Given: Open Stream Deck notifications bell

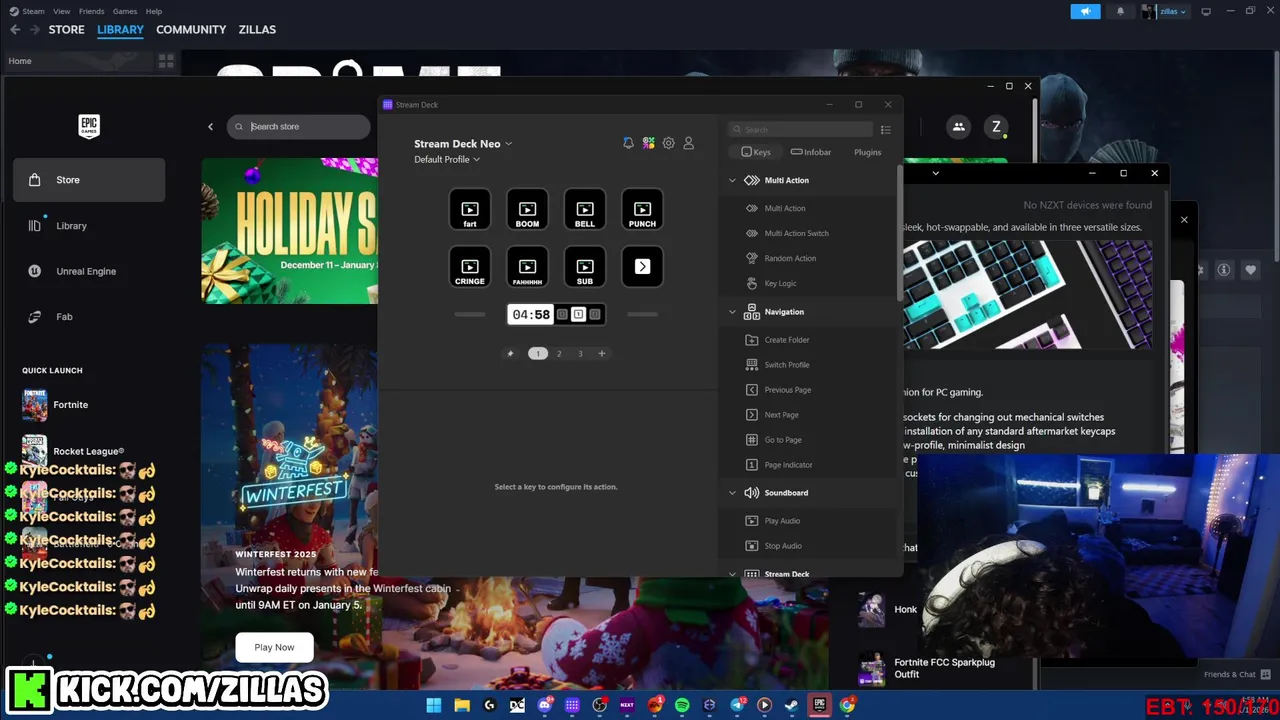Looking at the screenshot, I should [x=628, y=143].
